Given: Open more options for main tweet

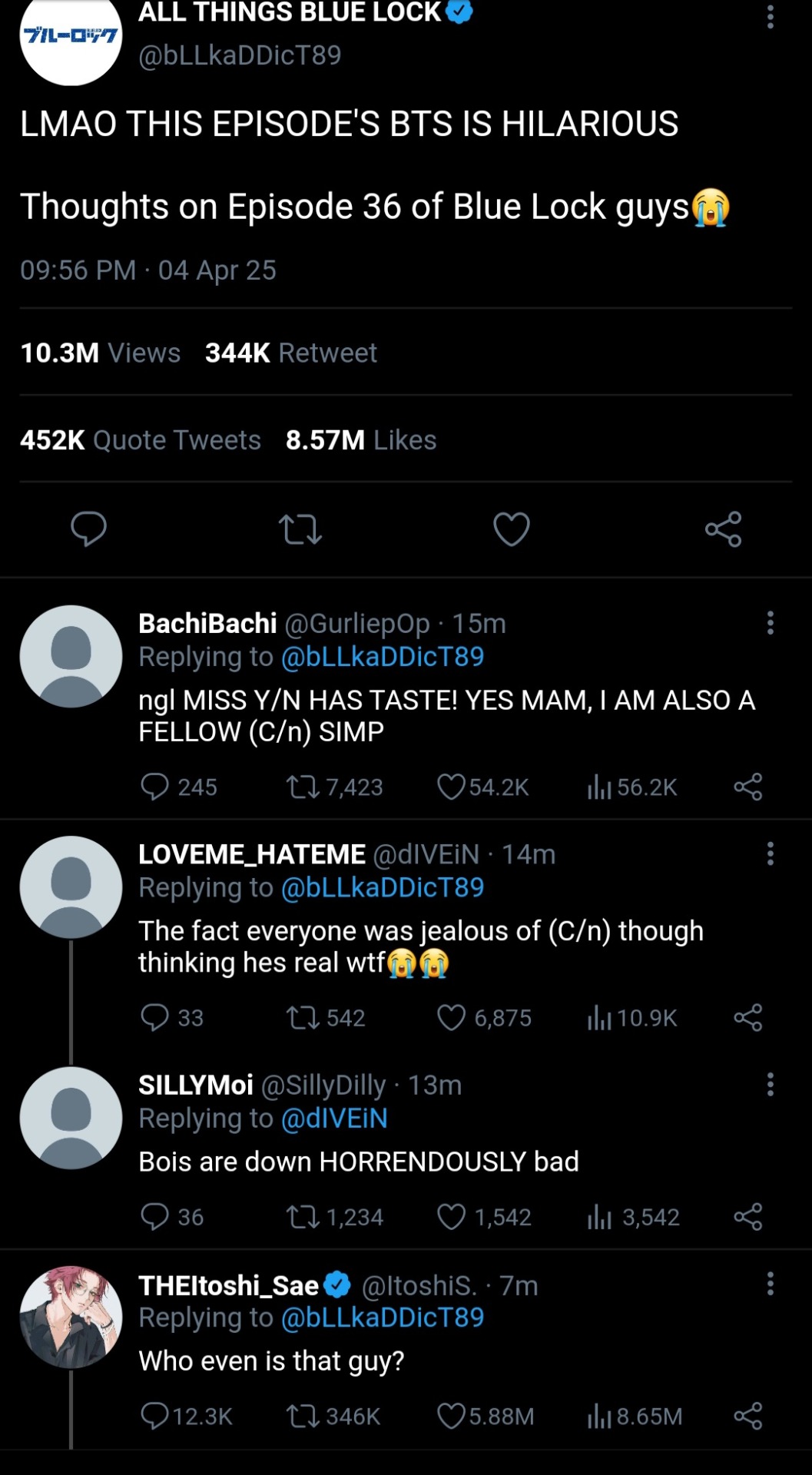Looking at the screenshot, I should (x=770, y=17).
